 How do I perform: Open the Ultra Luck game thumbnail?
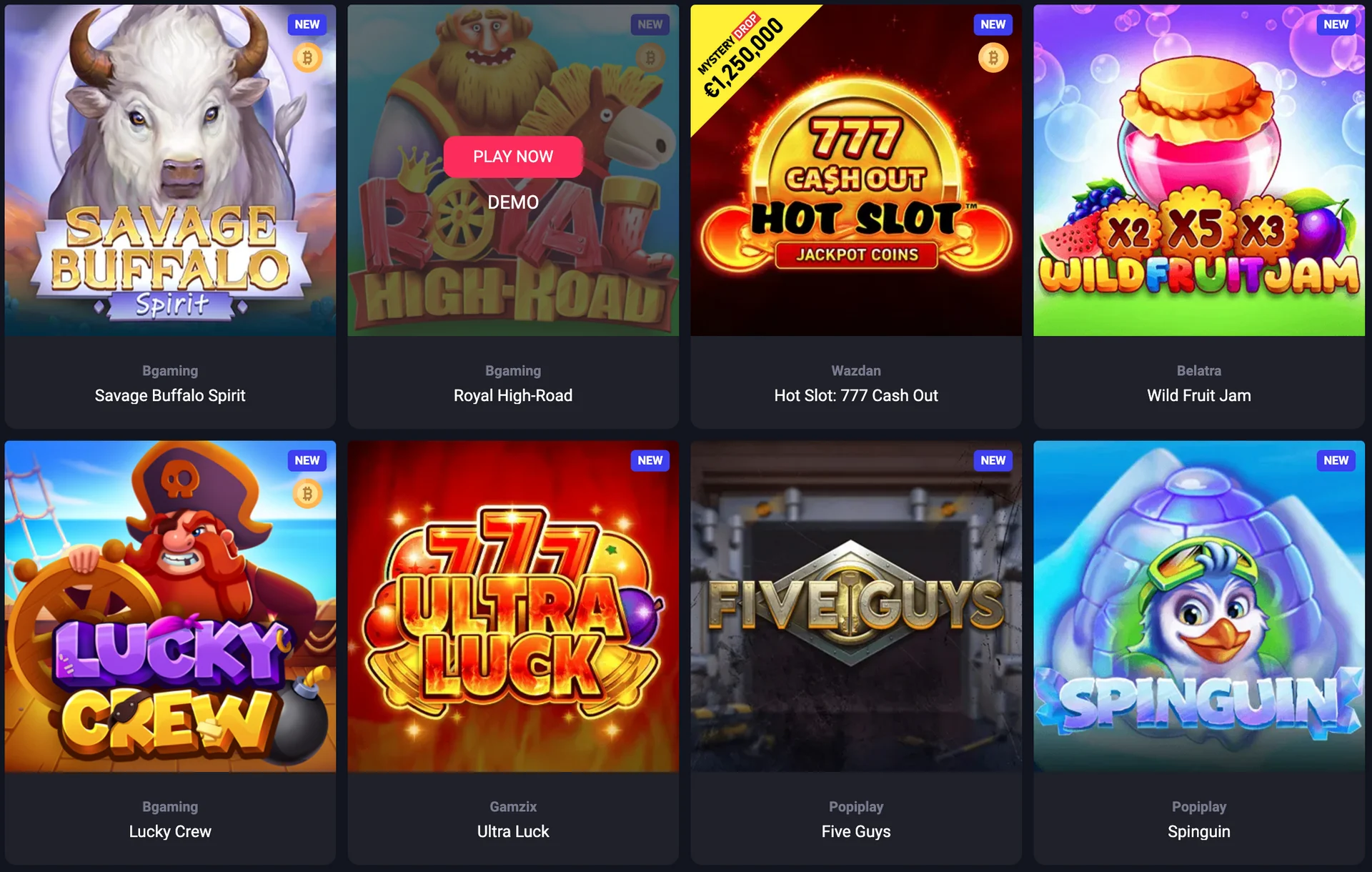tap(513, 606)
